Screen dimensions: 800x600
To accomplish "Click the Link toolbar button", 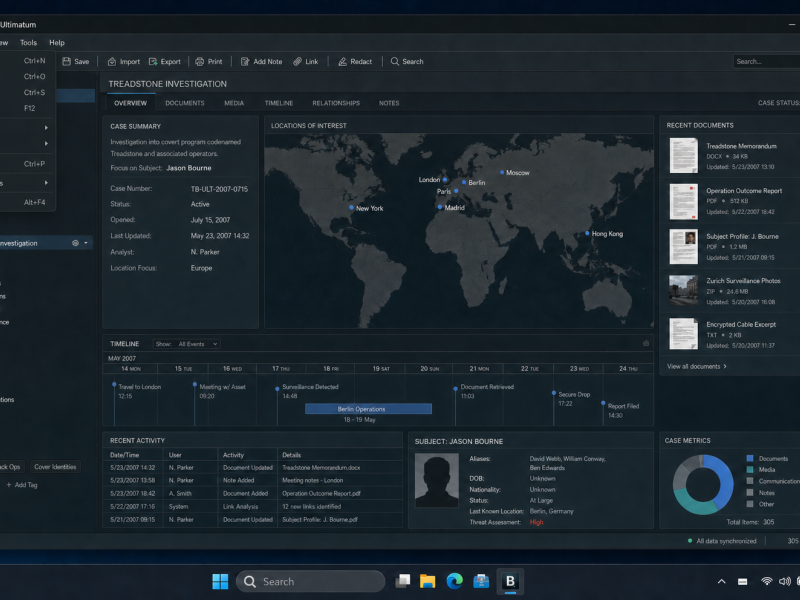I will click(x=306, y=61).
